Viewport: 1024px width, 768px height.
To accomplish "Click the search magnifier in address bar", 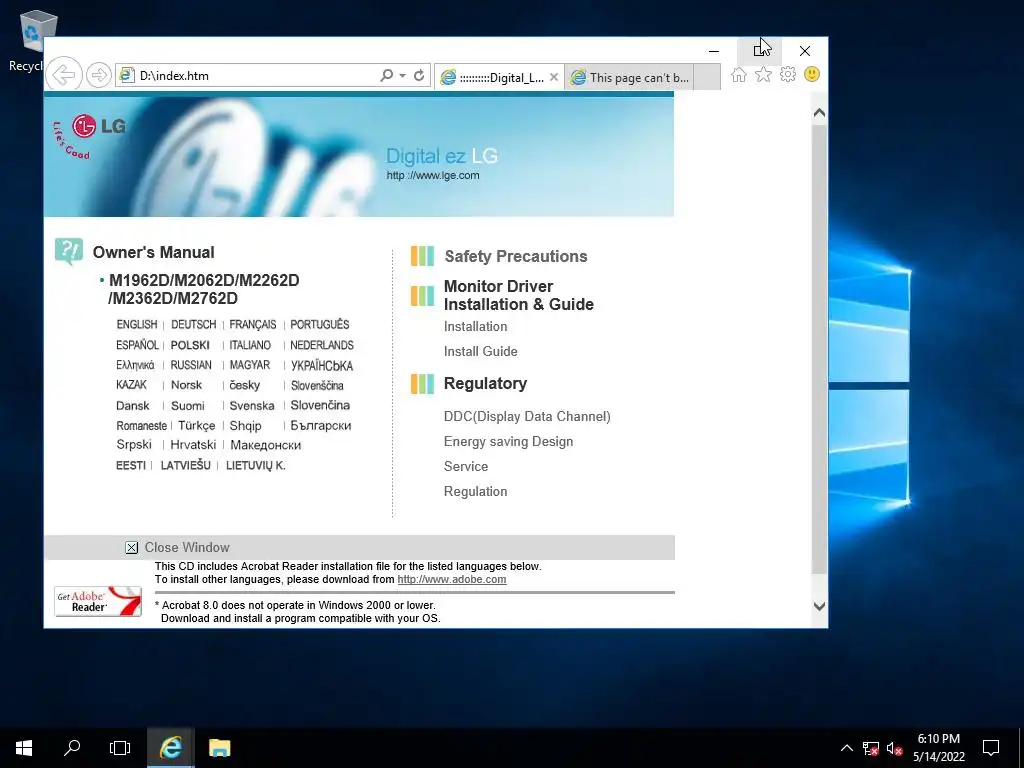I will tap(387, 75).
